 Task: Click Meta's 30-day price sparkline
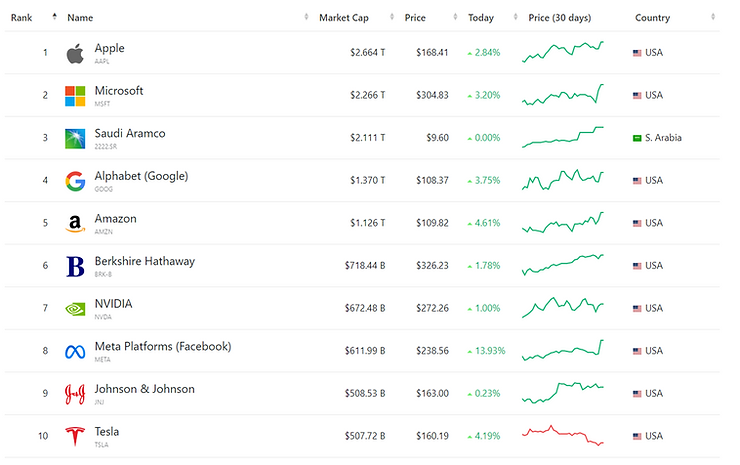563,350
